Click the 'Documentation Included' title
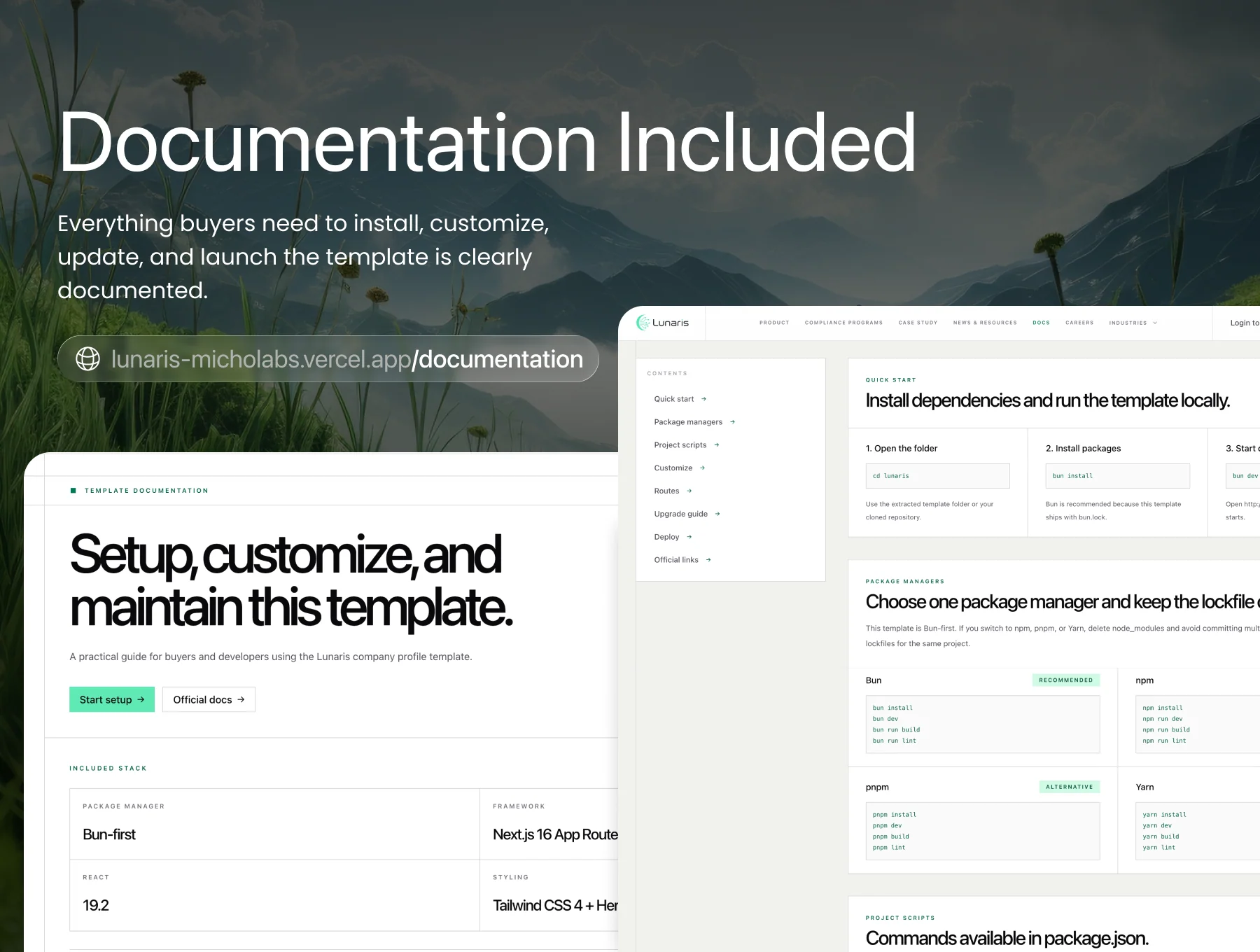 (x=487, y=143)
